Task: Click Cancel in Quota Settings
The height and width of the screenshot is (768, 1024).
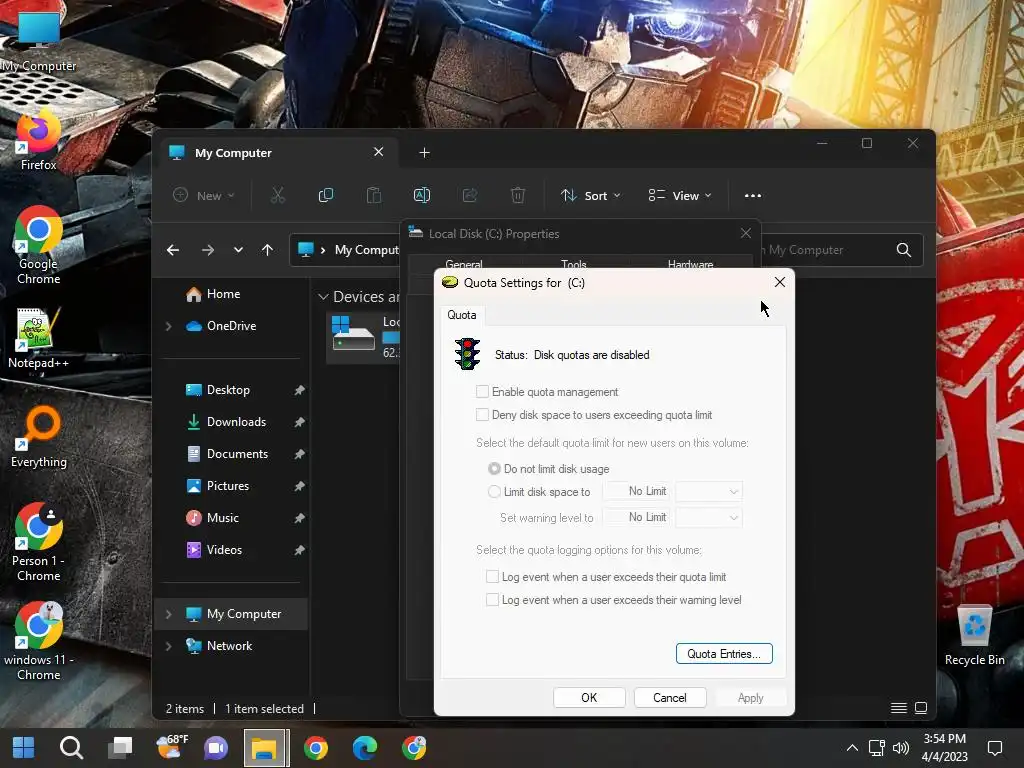Action: coord(670,697)
